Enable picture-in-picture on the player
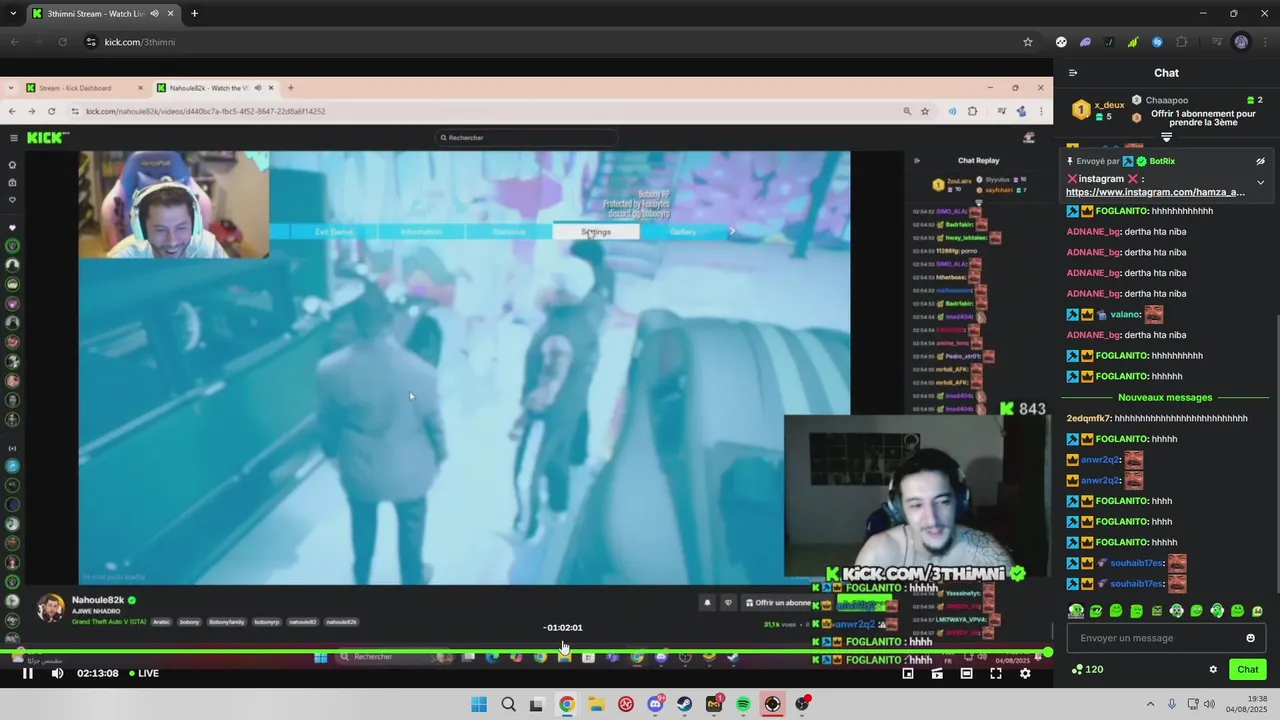 click(x=908, y=673)
